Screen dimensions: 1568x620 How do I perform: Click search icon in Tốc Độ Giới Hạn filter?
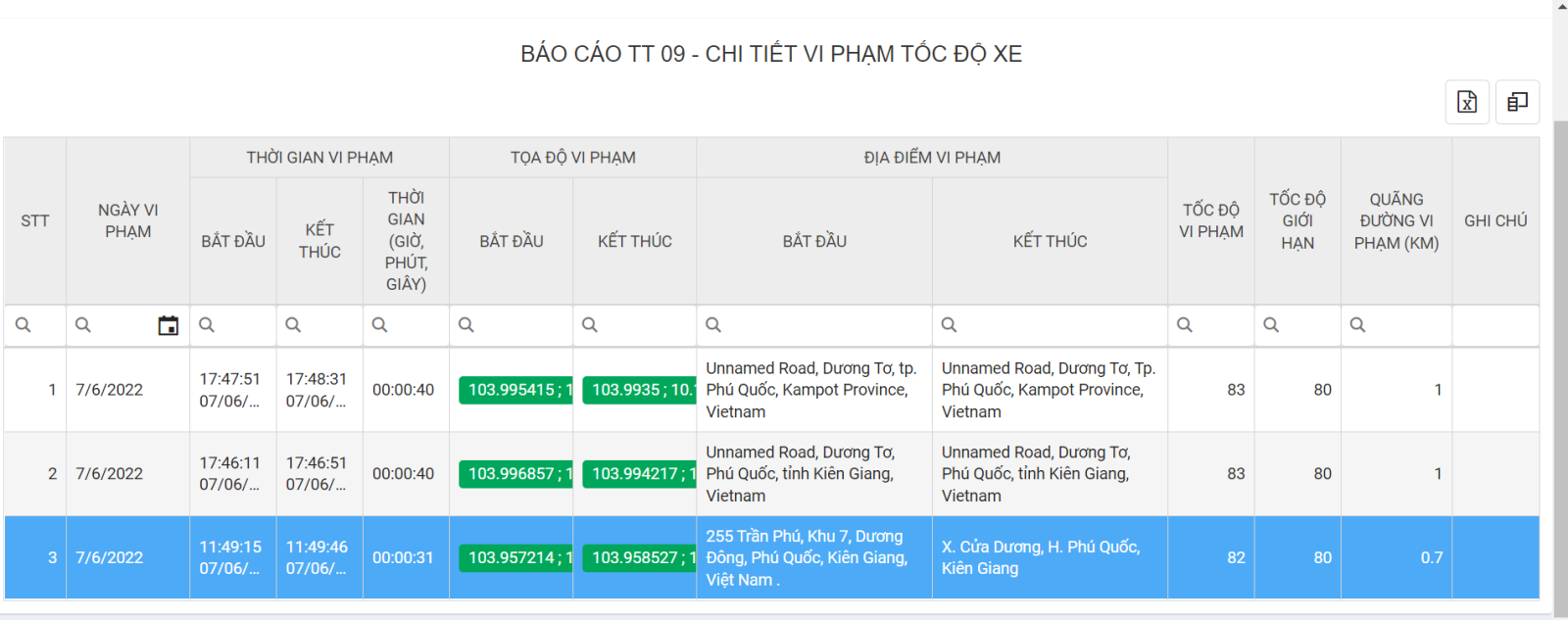[1271, 325]
